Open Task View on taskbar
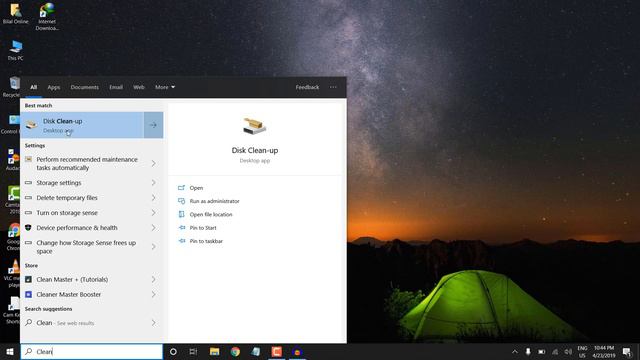Image resolution: width=640 pixels, height=360 pixels. pos(193,351)
